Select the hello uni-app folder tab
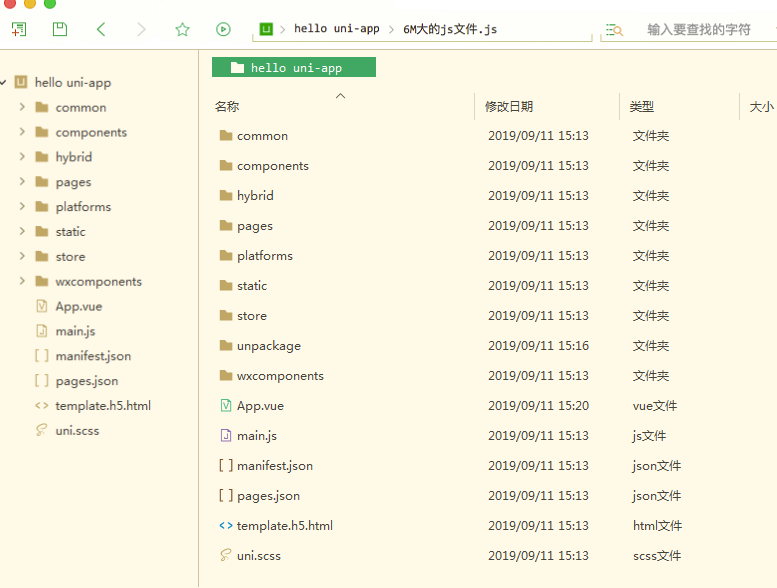 pos(294,68)
